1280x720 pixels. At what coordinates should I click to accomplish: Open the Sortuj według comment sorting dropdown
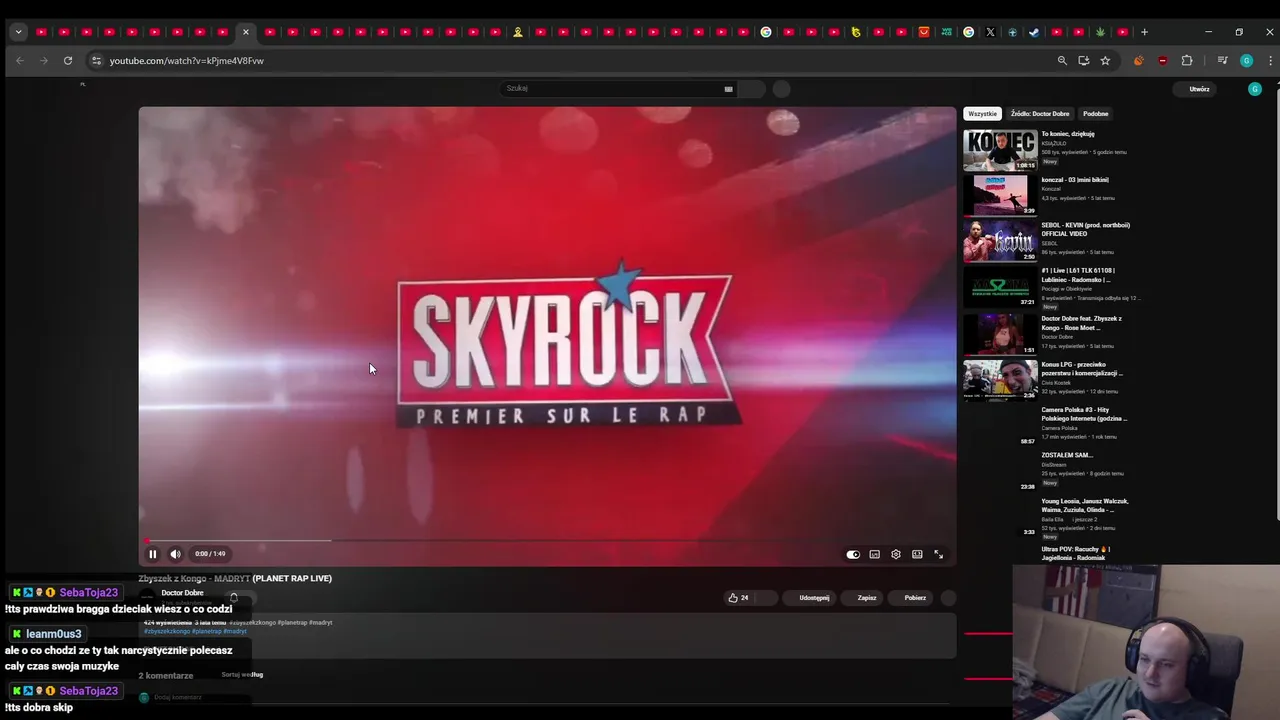point(242,675)
